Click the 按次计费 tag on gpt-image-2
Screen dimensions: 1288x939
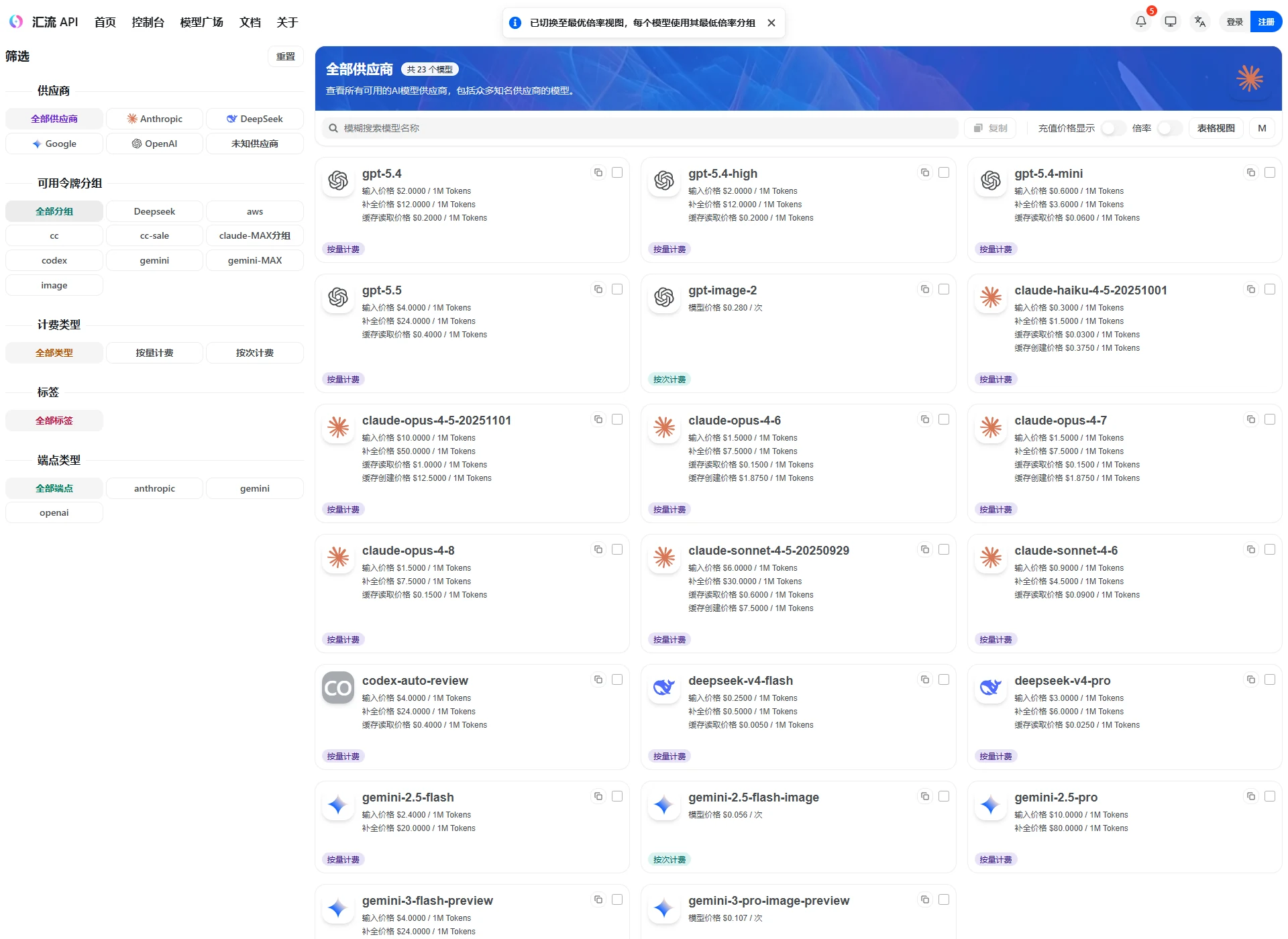coord(669,380)
